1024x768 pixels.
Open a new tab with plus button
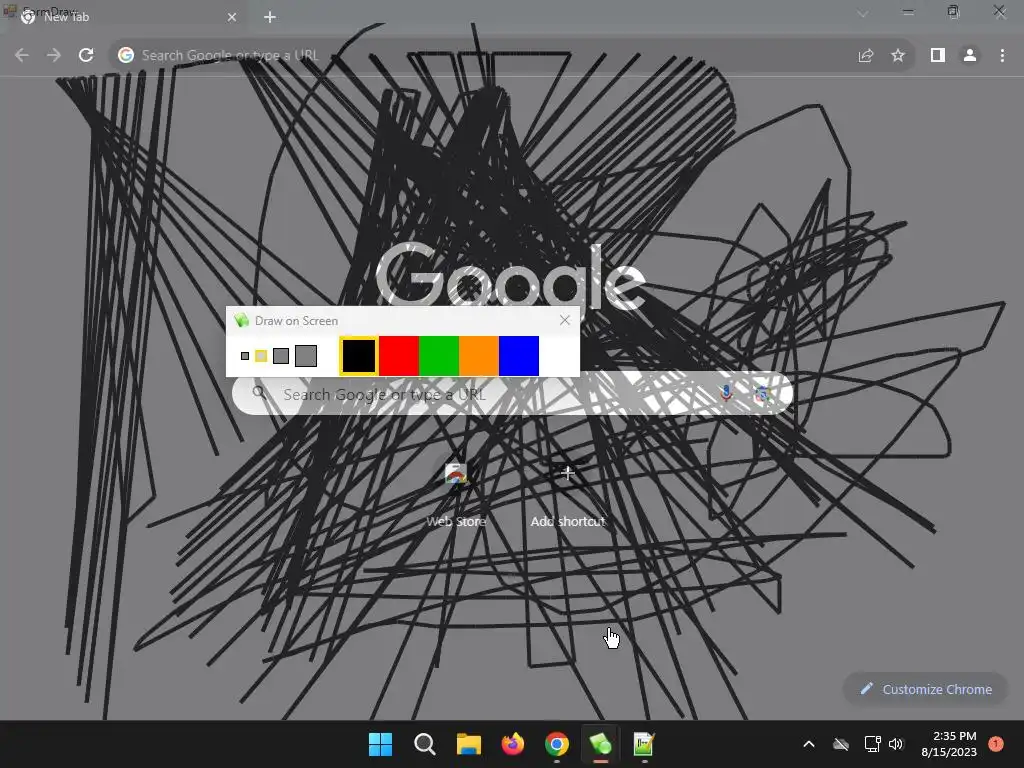click(270, 17)
